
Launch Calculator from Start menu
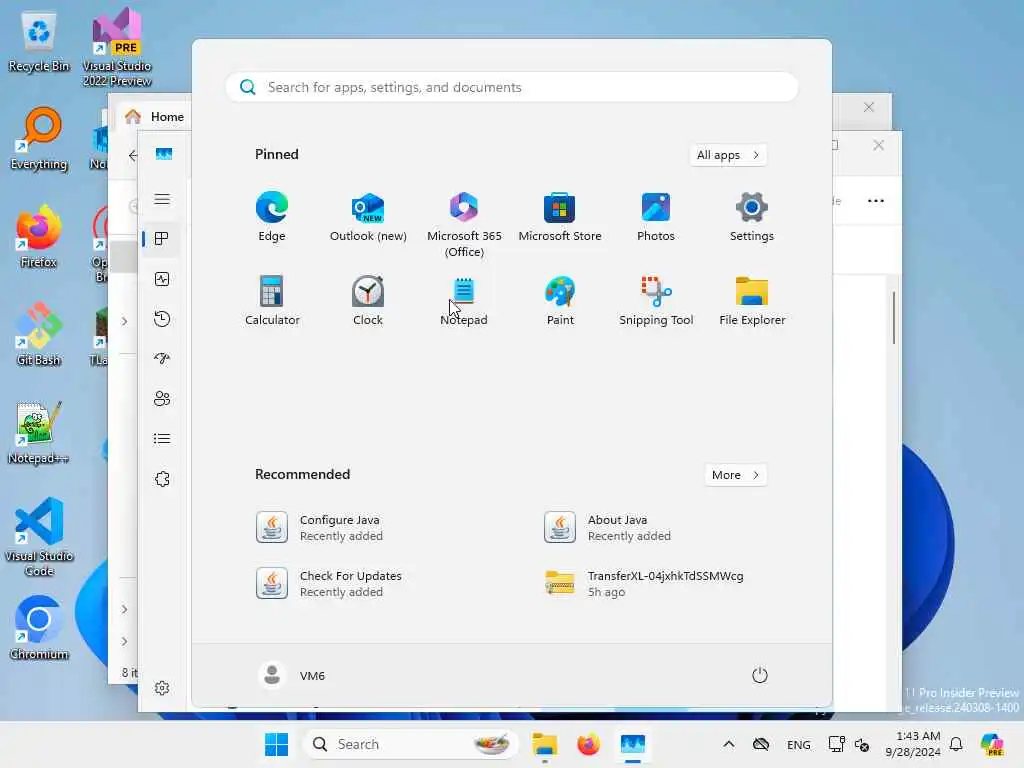272,300
